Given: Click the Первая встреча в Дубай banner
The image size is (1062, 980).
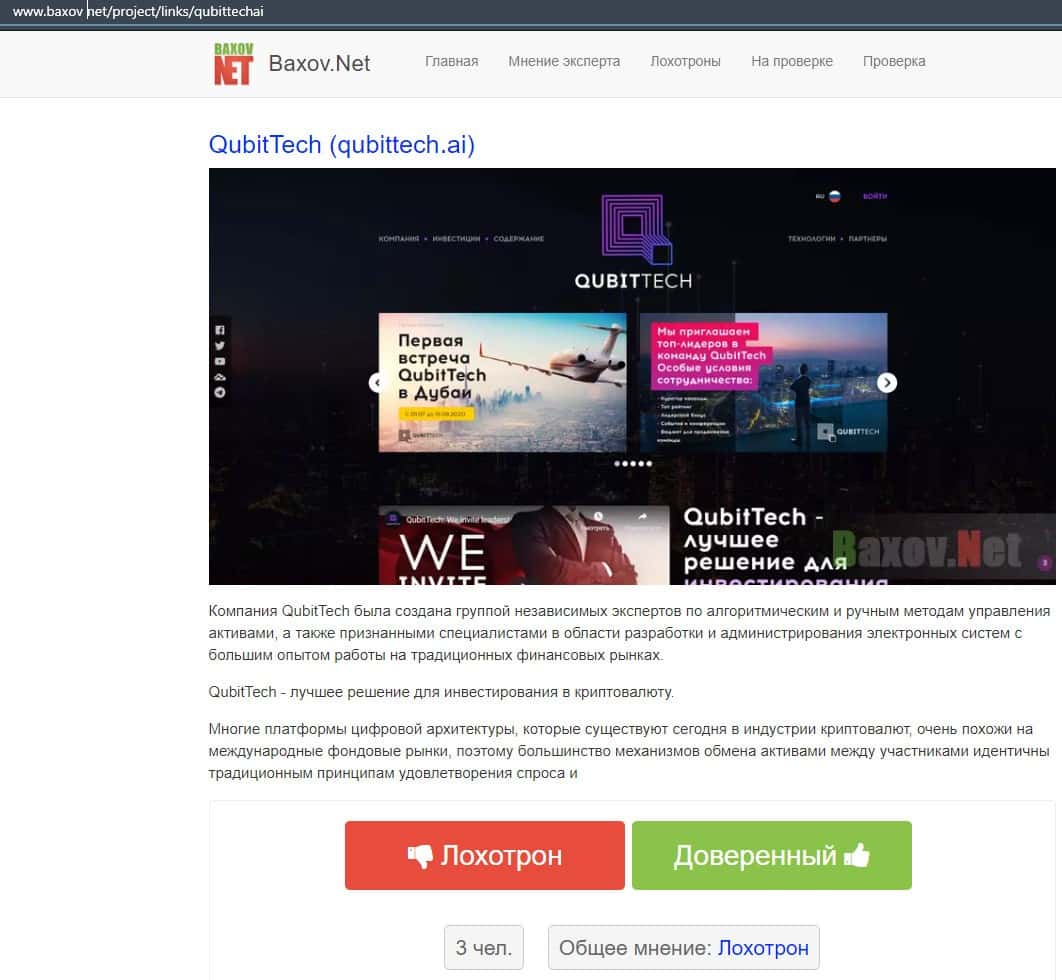Looking at the screenshot, I should (502, 383).
